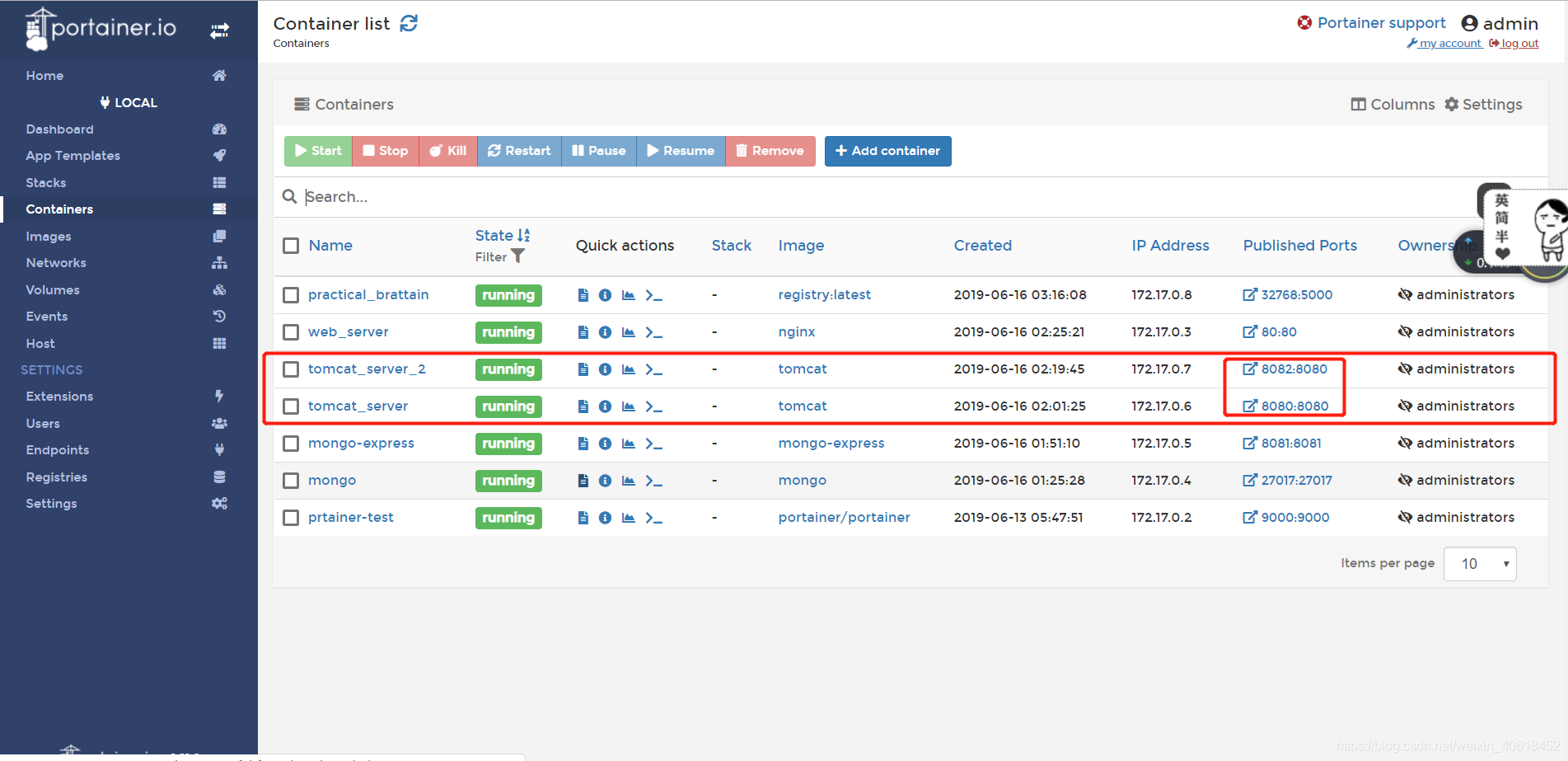Open logs icon for mongo-express
1568x761 pixels.
click(x=583, y=444)
